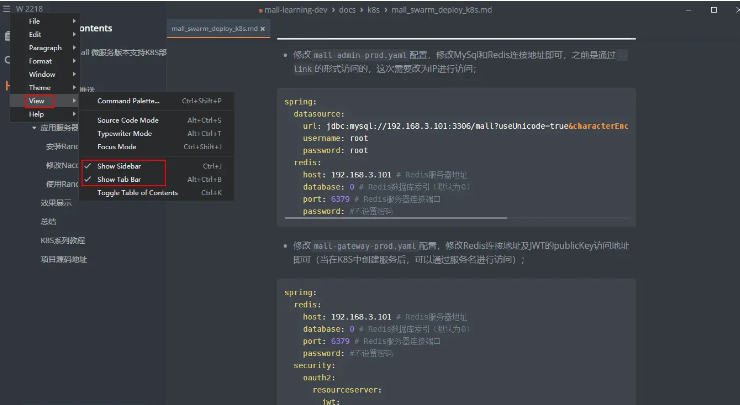
Task: Click 'datasource:' in the first code block
Action: click(x=319, y=114)
